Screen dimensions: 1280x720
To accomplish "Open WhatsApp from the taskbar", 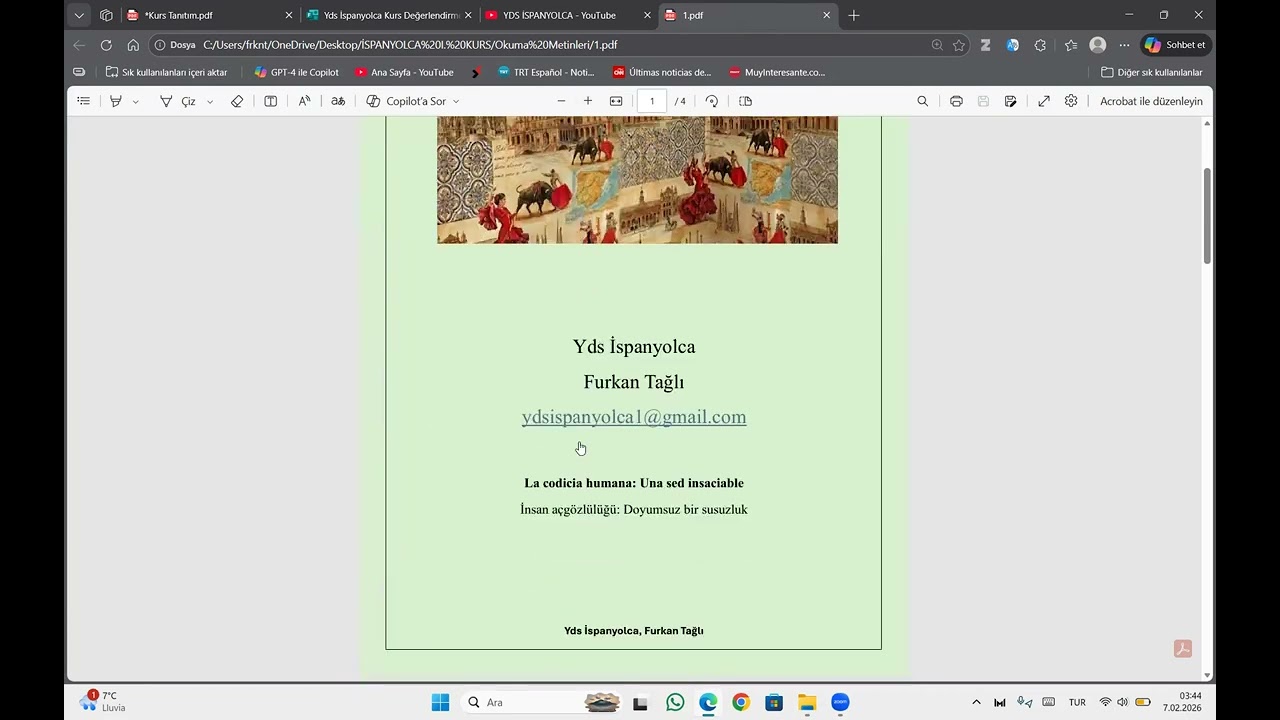I will pyautogui.click(x=675, y=702).
